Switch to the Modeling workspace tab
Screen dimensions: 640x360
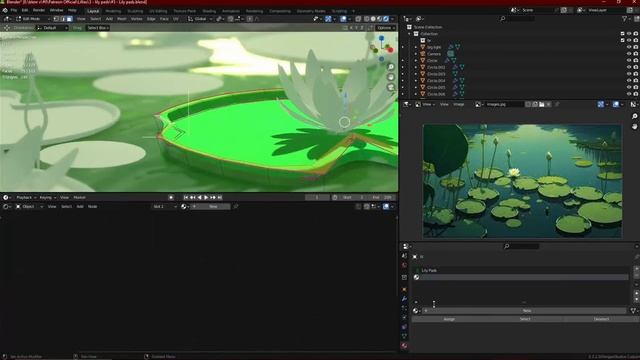(x=113, y=11)
